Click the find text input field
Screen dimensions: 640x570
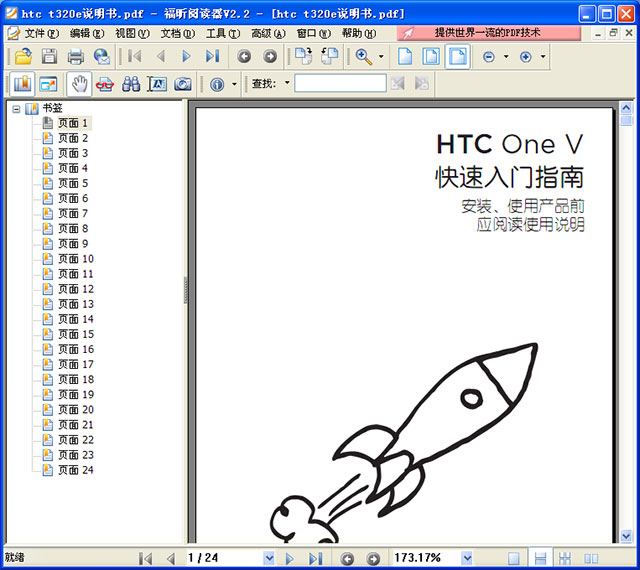pos(340,83)
